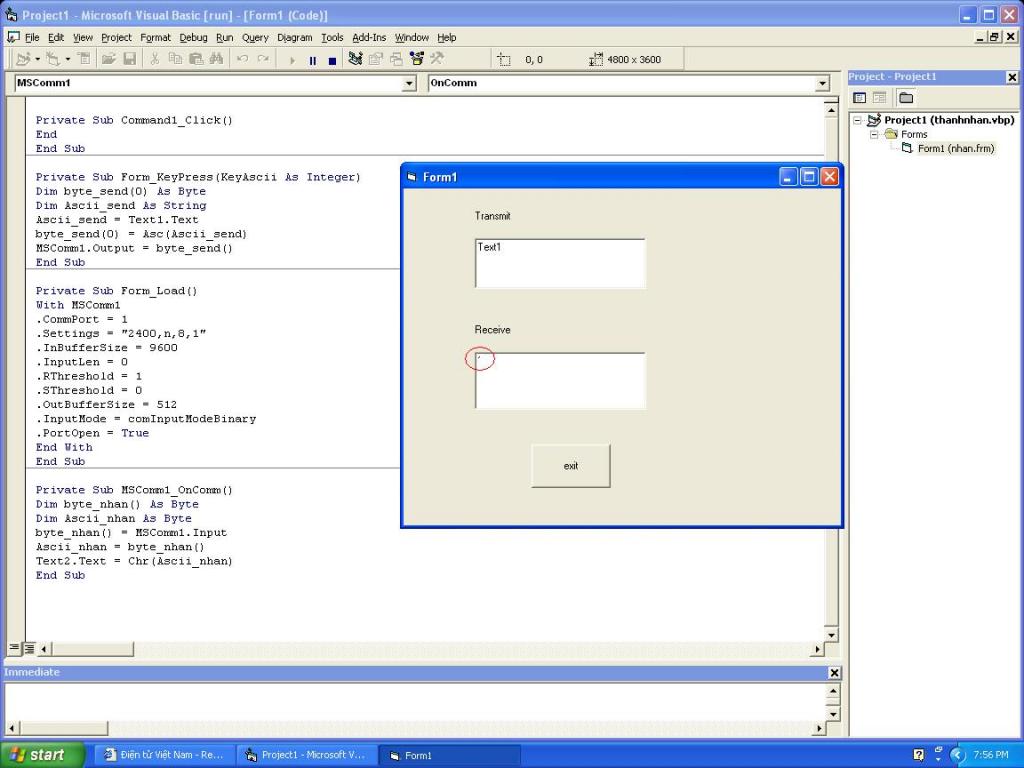Open the Add-Ins menu

coord(369,37)
